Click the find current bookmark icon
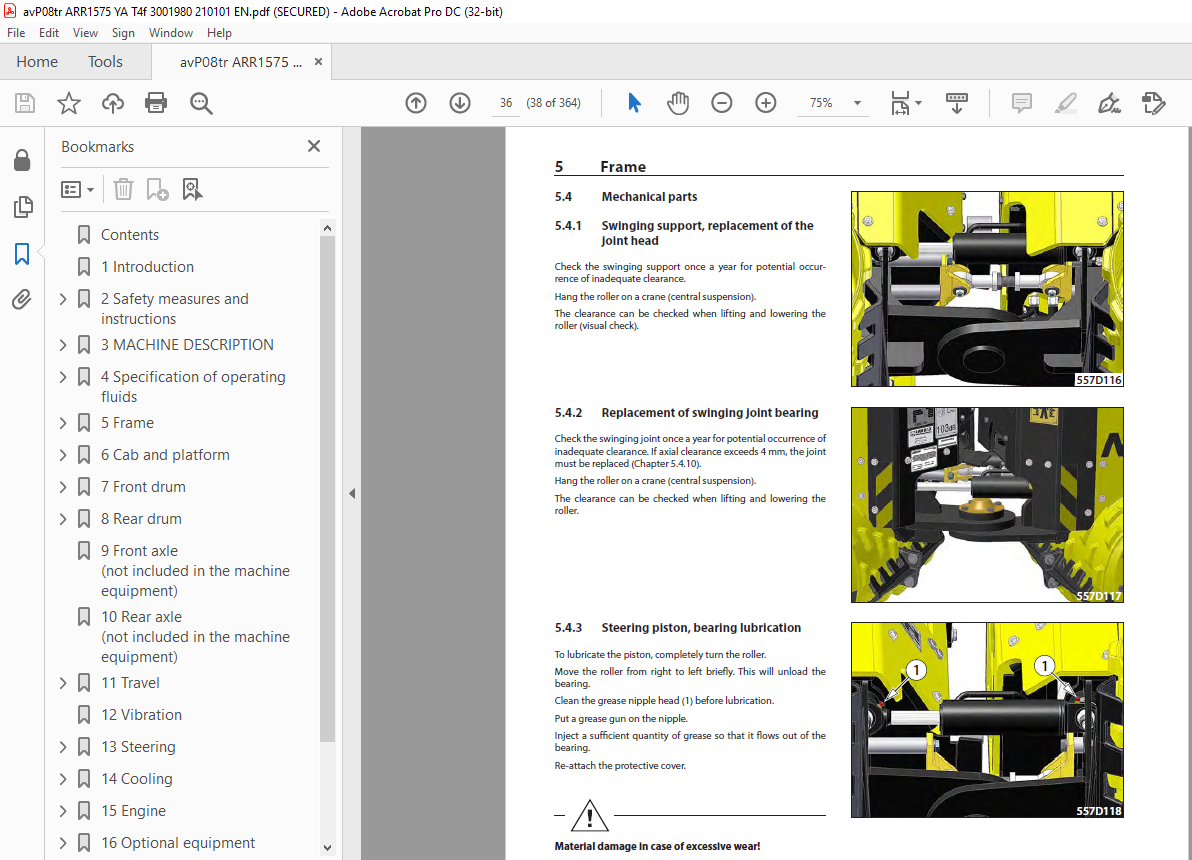The height and width of the screenshot is (860, 1192). click(x=192, y=189)
